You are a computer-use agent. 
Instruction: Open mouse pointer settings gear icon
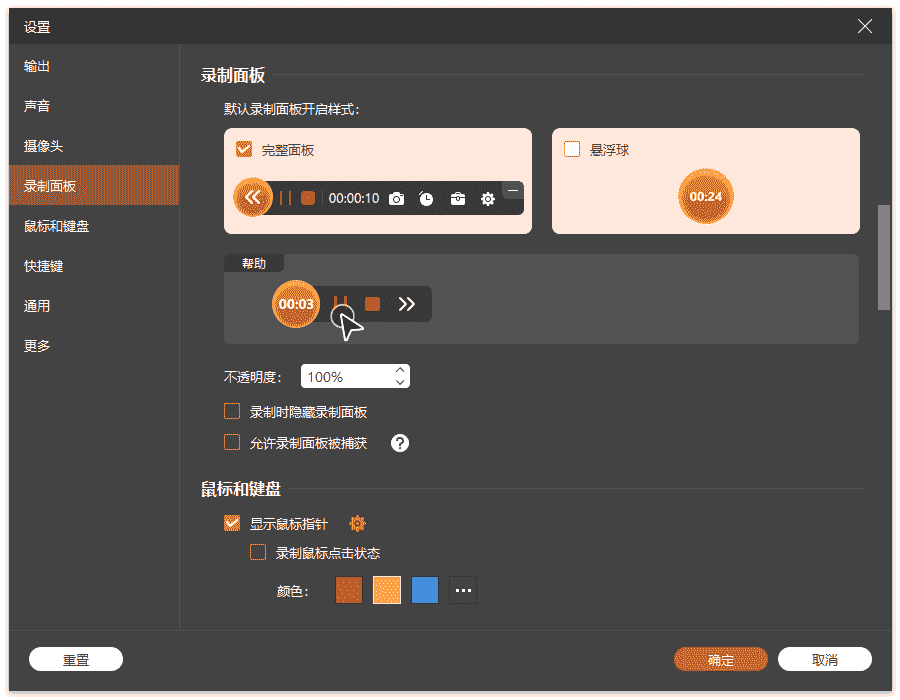click(x=358, y=523)
